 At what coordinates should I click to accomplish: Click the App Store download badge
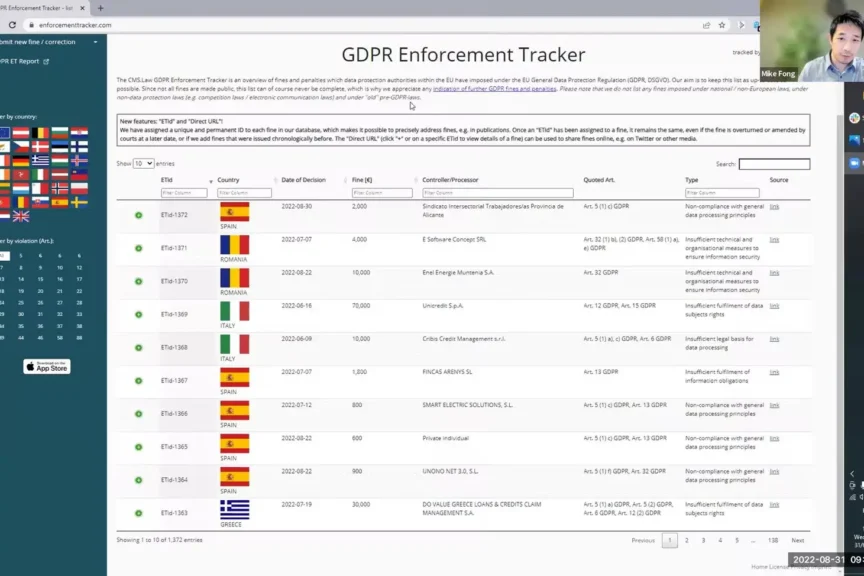pyautogui.click(x=47, y=367)
